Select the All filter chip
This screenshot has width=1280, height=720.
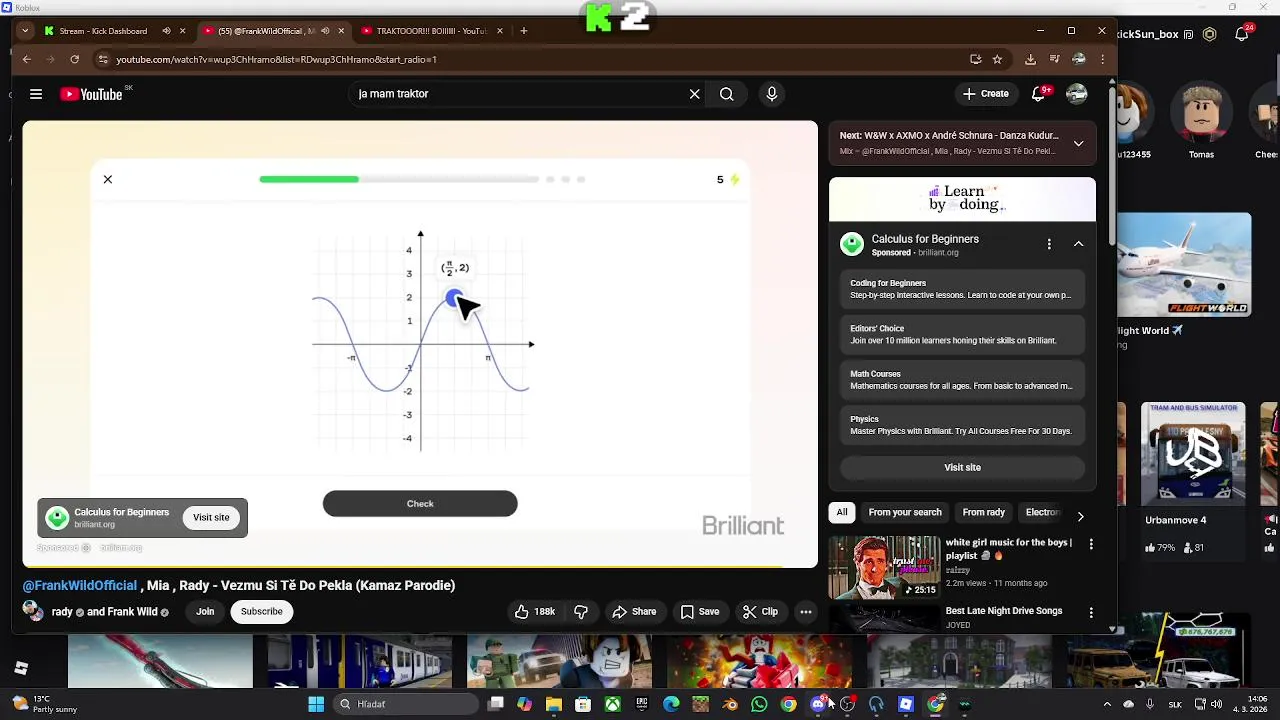[x=842, y=512]
